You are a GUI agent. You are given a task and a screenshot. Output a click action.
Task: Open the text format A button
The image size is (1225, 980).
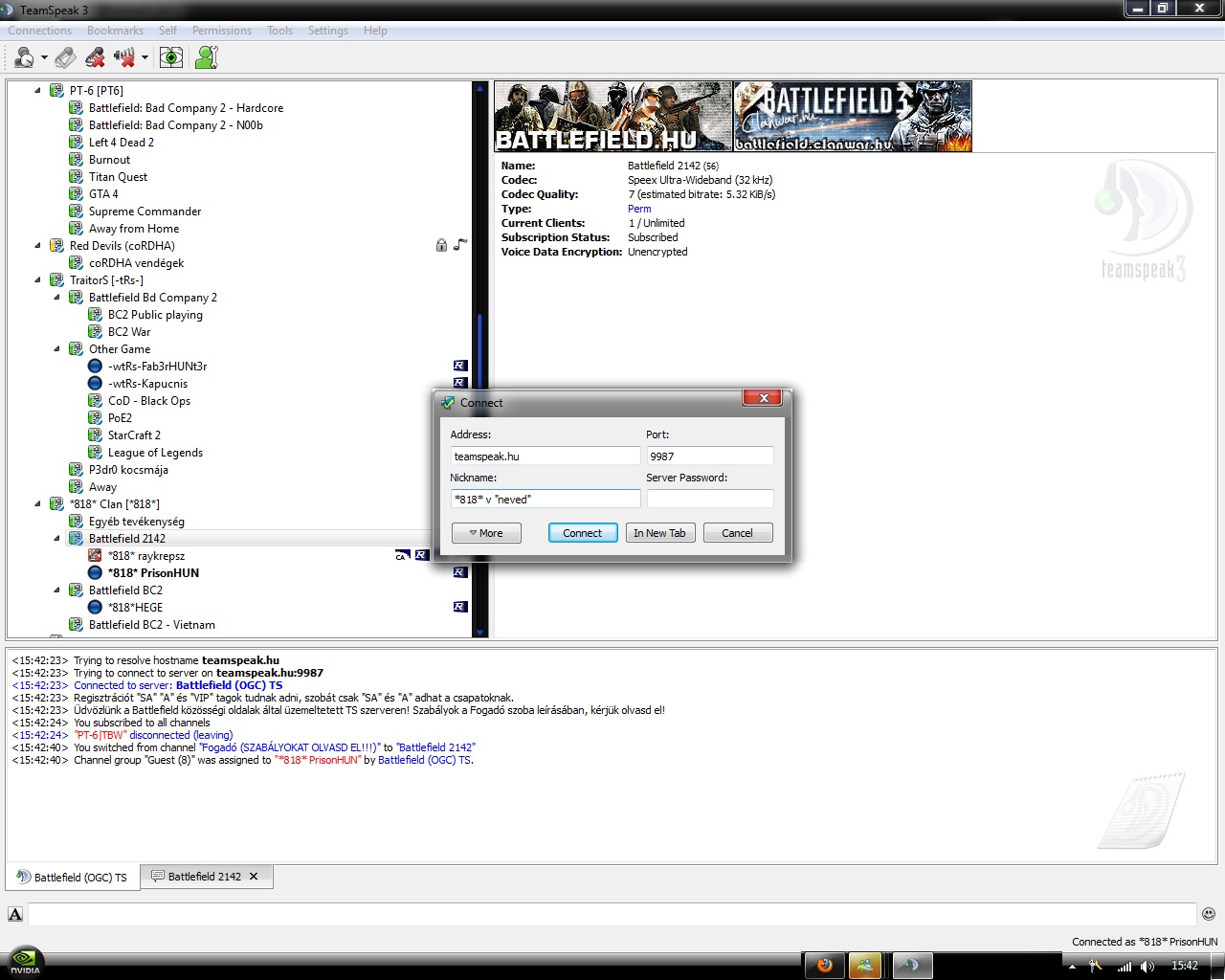pyautogui.click(x=15, y=914)
